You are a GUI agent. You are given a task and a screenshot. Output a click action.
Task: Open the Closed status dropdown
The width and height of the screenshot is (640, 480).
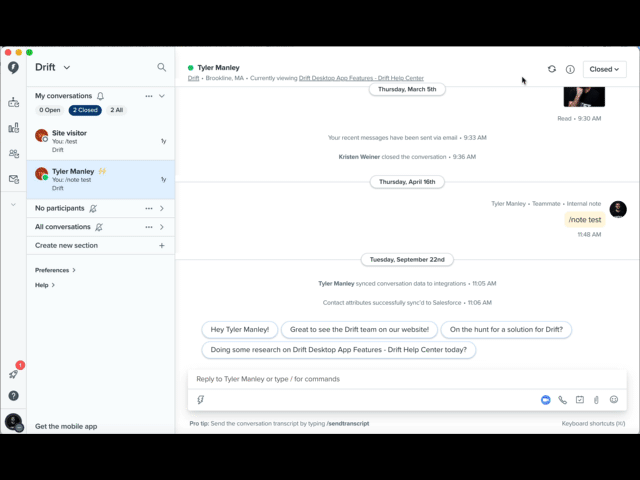(x=604, y=69)
